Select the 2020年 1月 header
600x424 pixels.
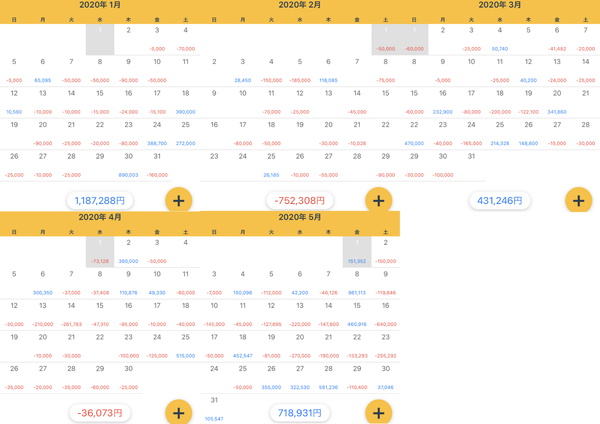pos(100,5)
